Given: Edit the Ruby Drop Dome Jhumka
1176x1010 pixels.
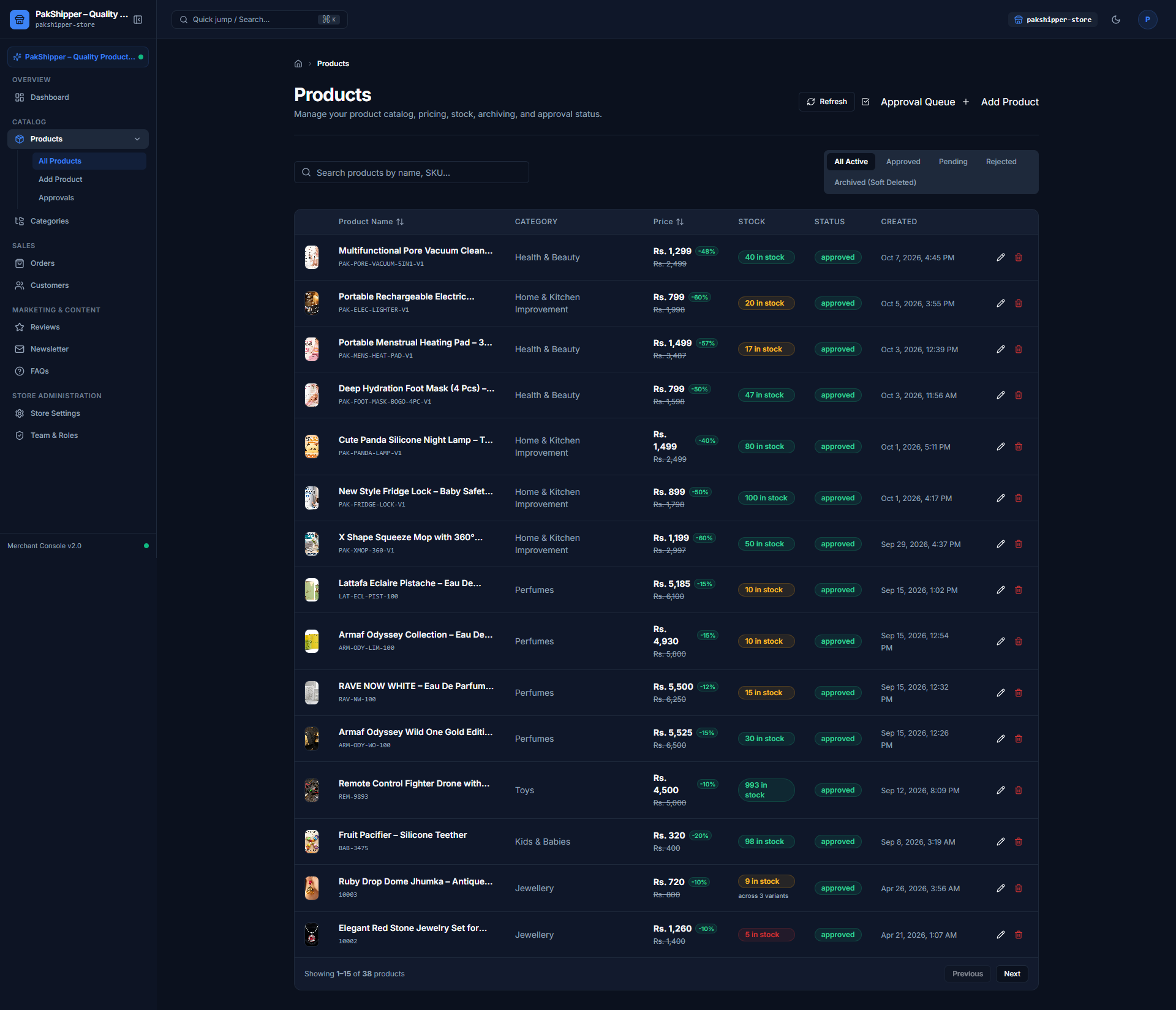Looking at the screenshot, I should (1001, 888).
